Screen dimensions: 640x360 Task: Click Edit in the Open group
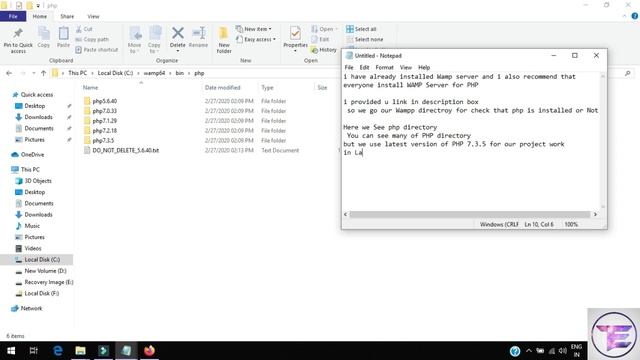pyautogui.click(x=320, y=39)
